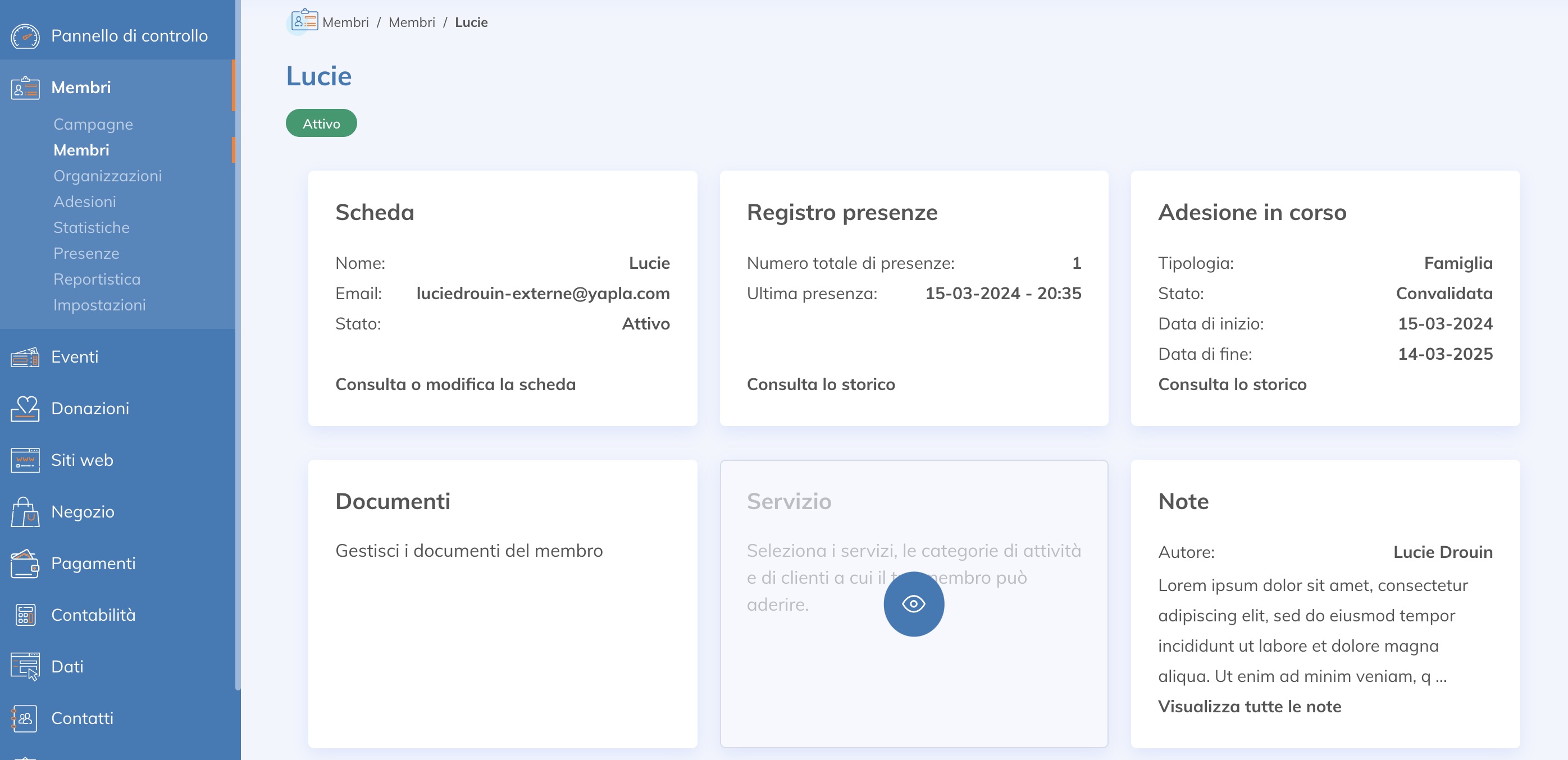Click the green Attivo status badge

pos(321,123)
